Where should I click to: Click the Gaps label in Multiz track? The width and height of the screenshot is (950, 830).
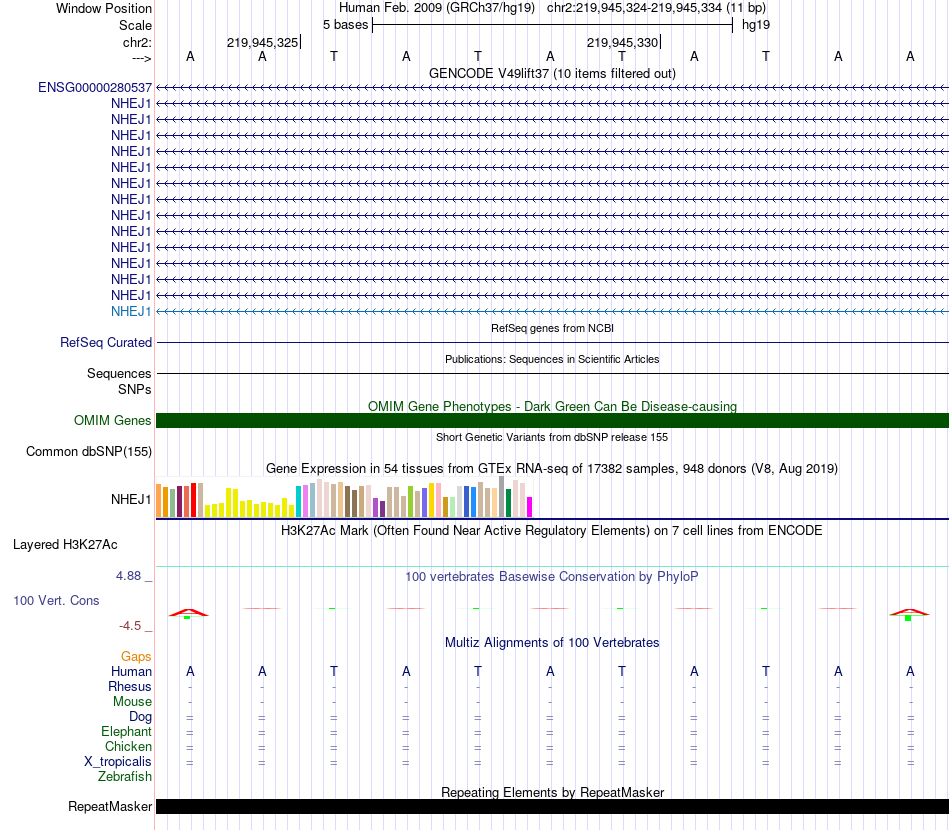(136, 657)
